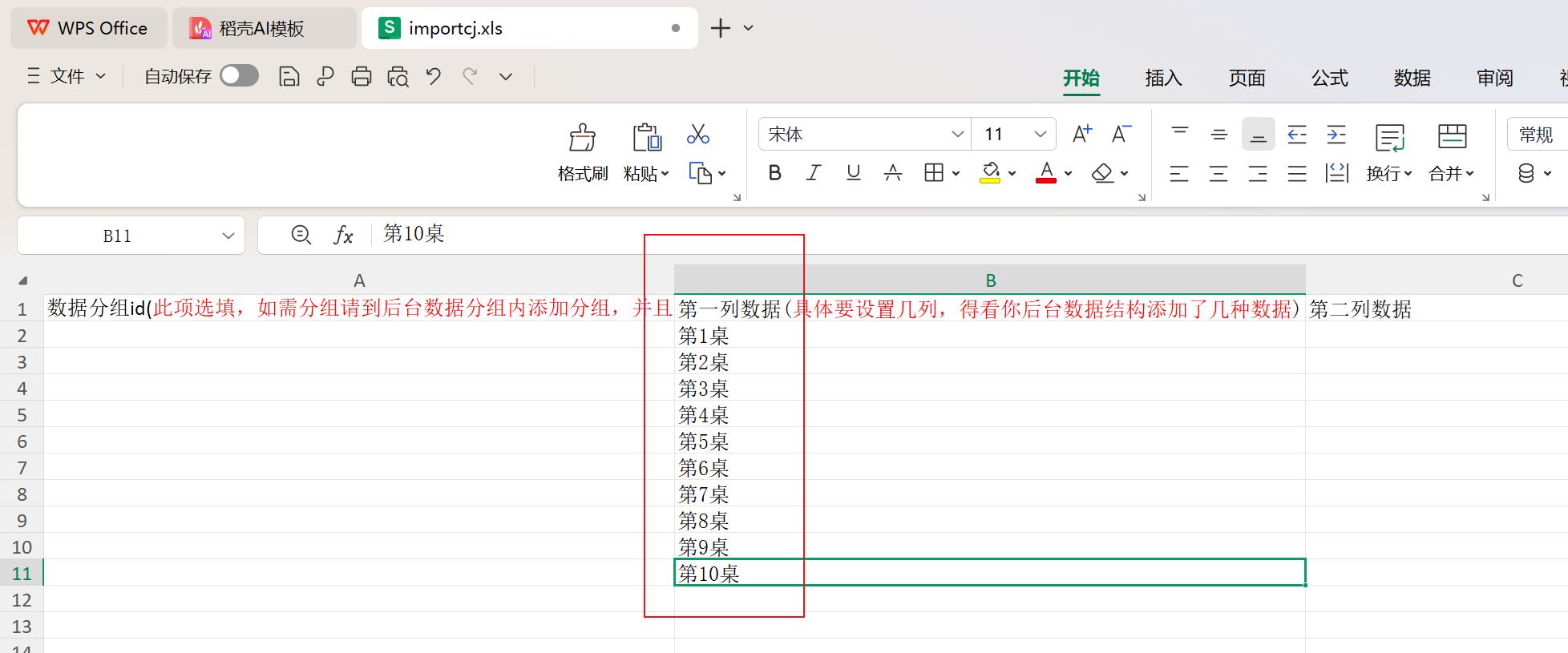This screenshot has width=1568, height=653.
Task: Switch to the 稻壳AI模板 document tab
Action: pyautogui.click(x=264, y=28)
